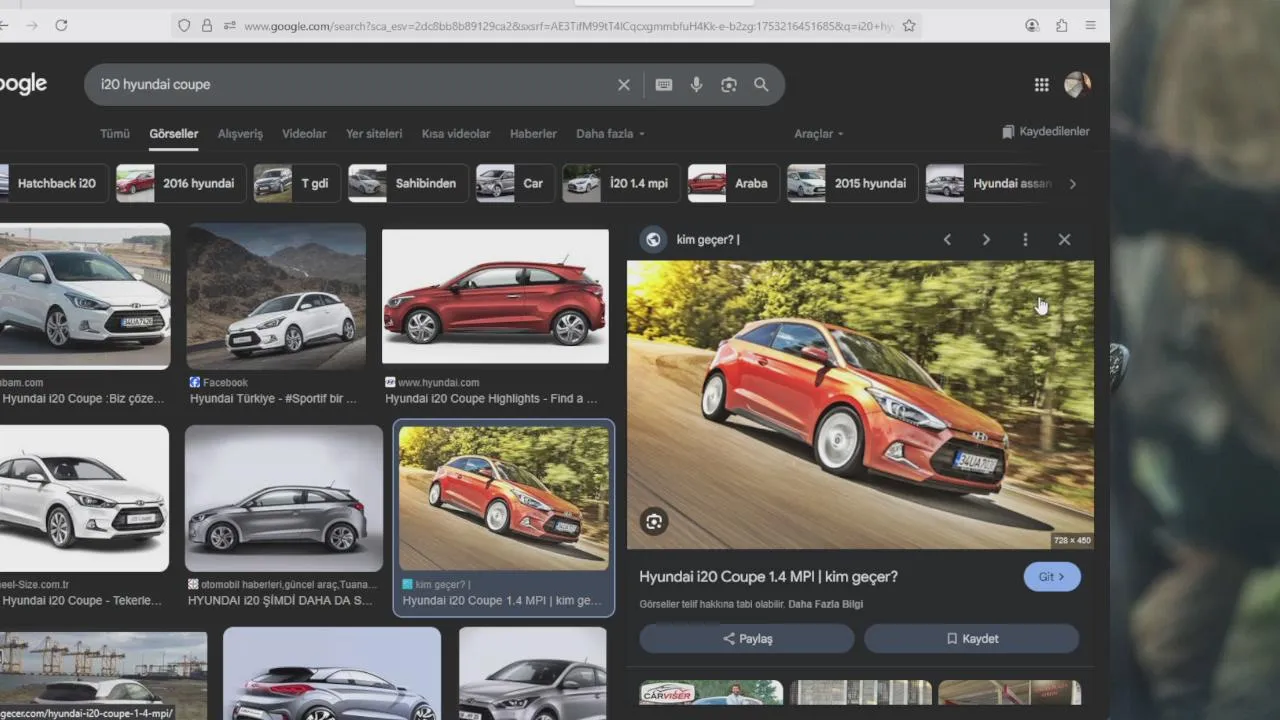Filter by the Car chip

[516, 184]
